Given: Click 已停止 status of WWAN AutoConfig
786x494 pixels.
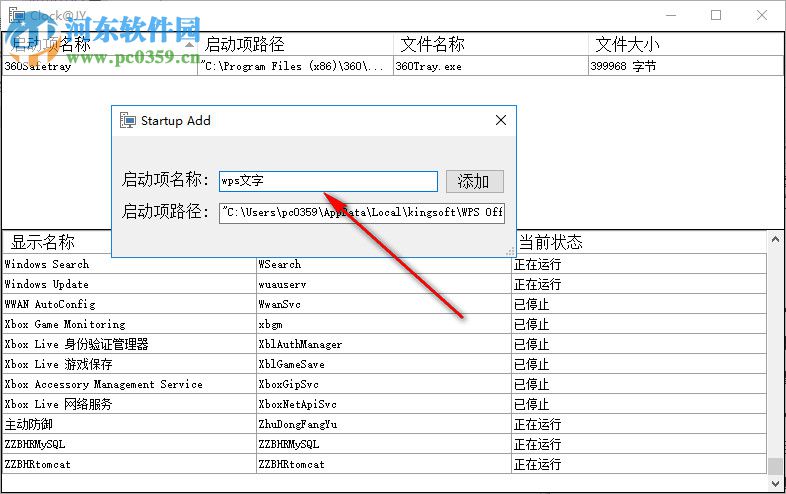Looking at the screenshot, I should point(639,304).
